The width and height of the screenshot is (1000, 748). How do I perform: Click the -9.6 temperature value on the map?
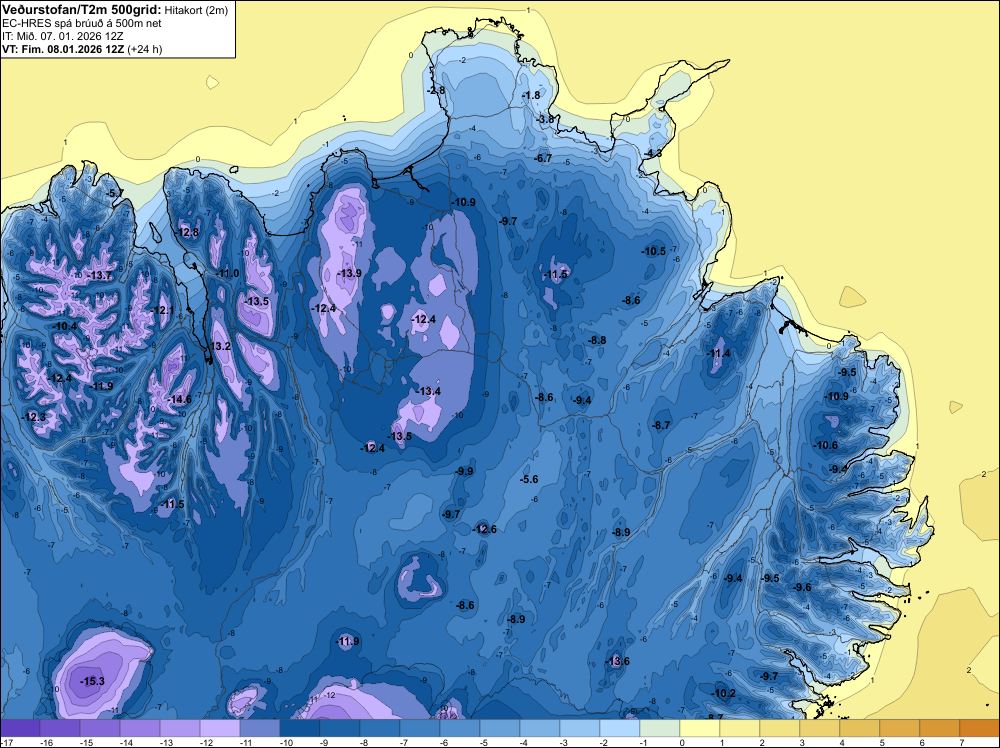[802, 587]
